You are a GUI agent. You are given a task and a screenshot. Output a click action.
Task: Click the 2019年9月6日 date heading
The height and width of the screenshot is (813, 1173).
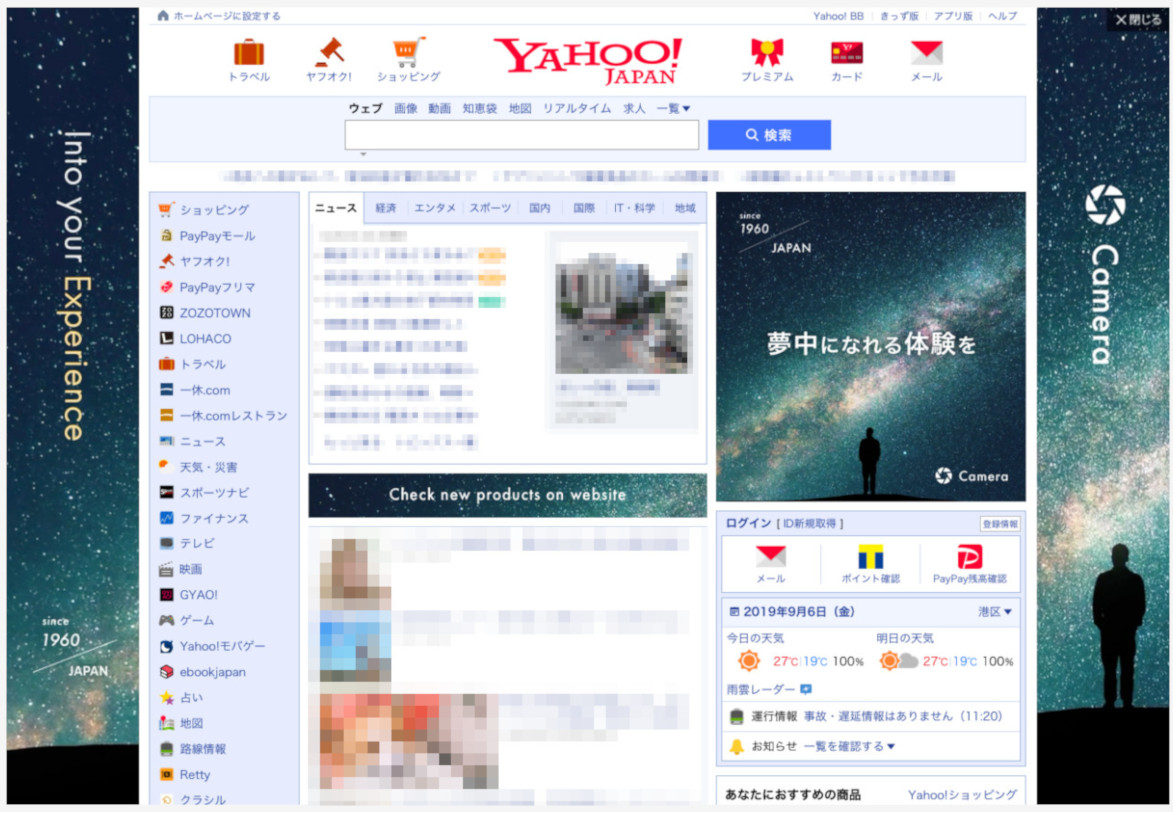[x=798, y=612]
